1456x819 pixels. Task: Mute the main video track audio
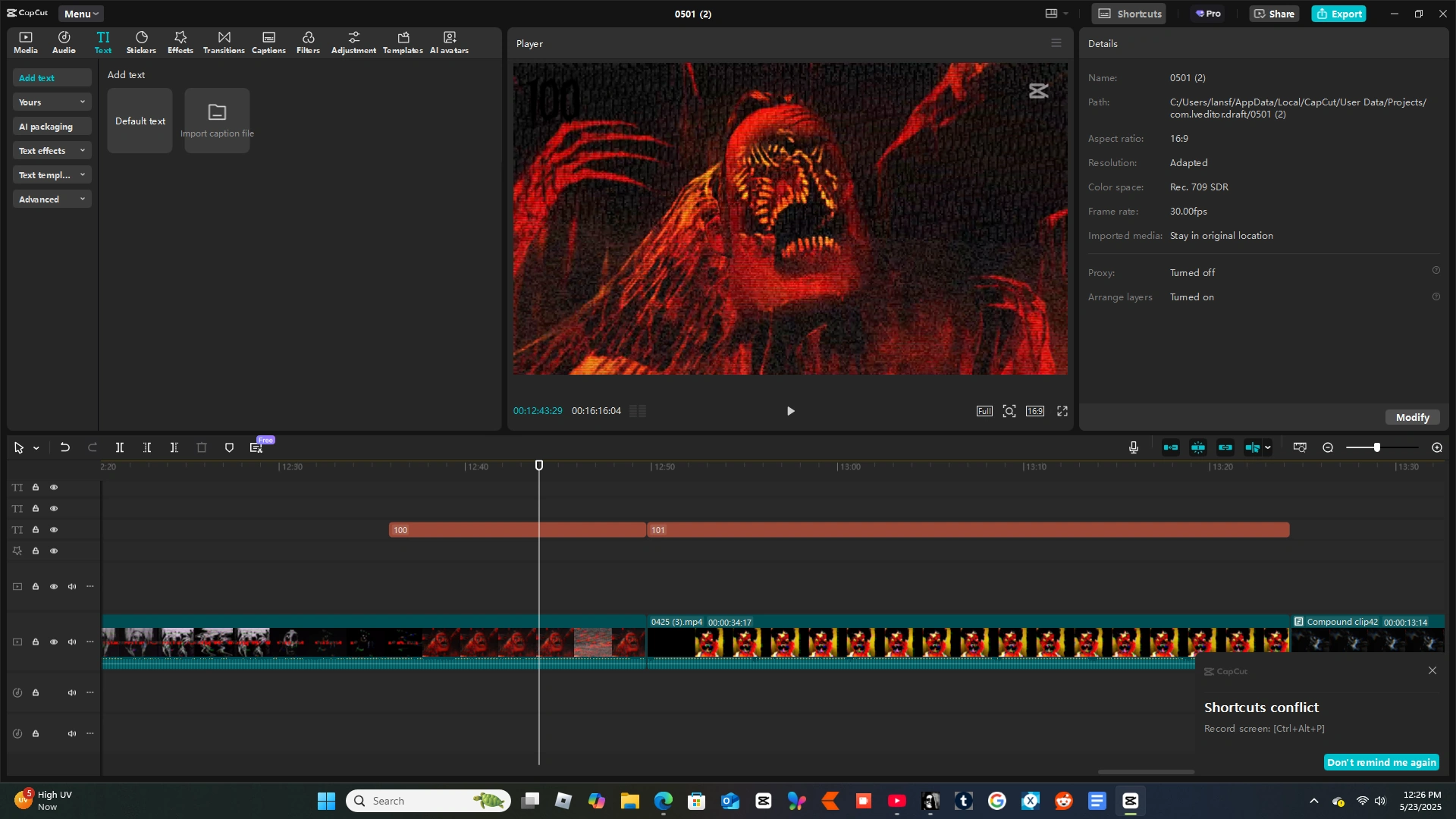point(72,642)
